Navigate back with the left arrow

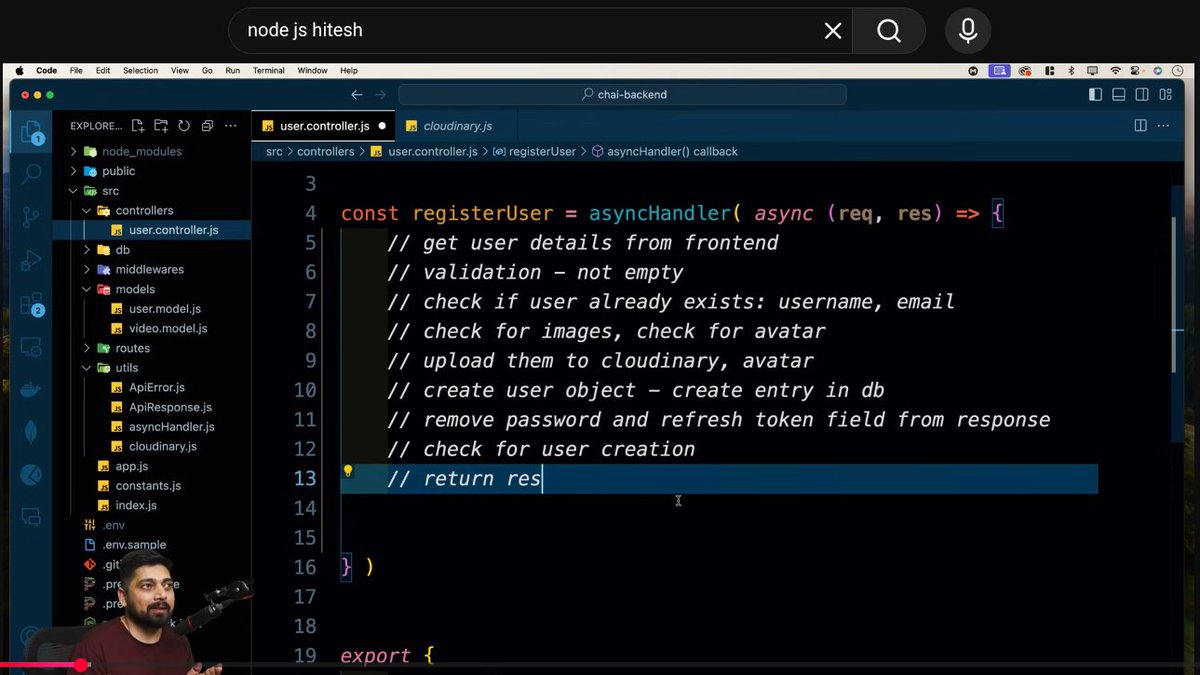tap(357, 95)
